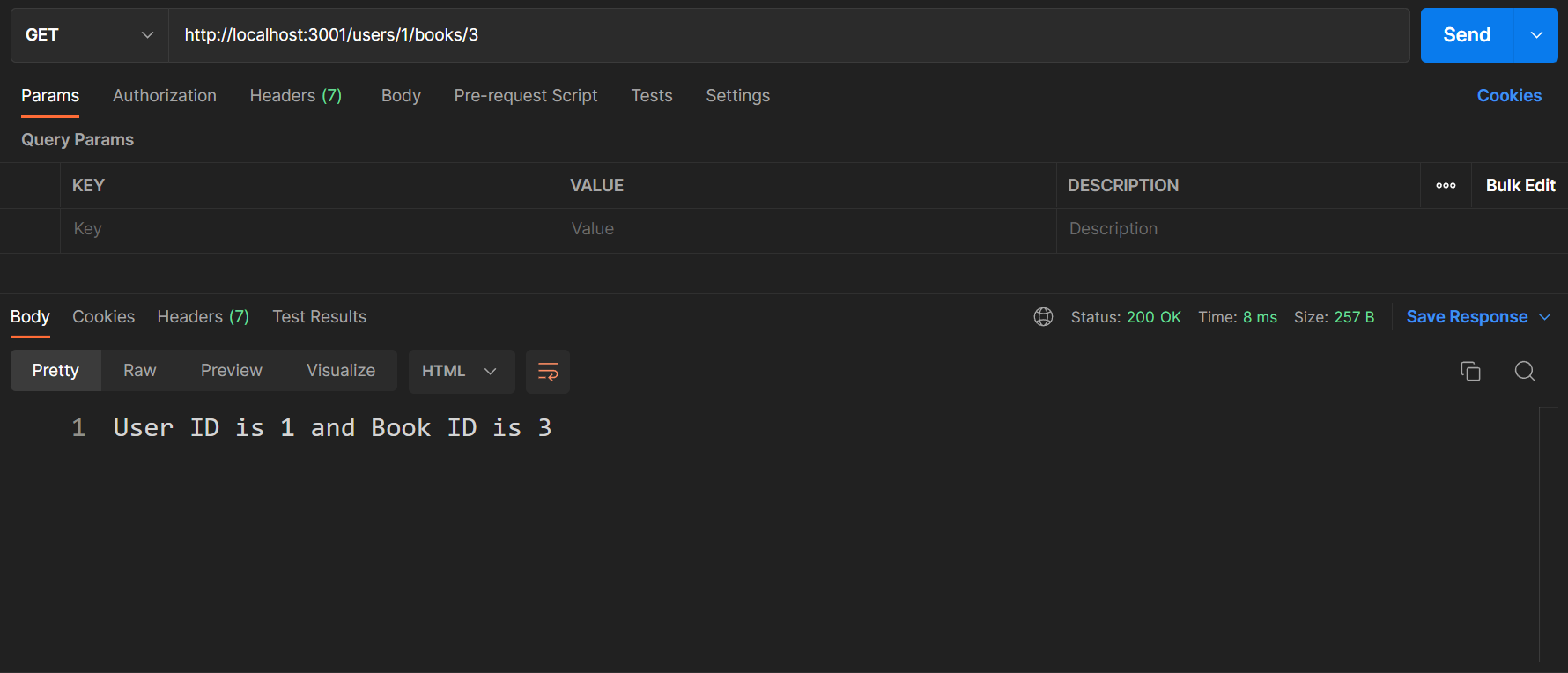1568x673 pixels.
Task: Switch to the Visualize view mode
Action: 341,371
